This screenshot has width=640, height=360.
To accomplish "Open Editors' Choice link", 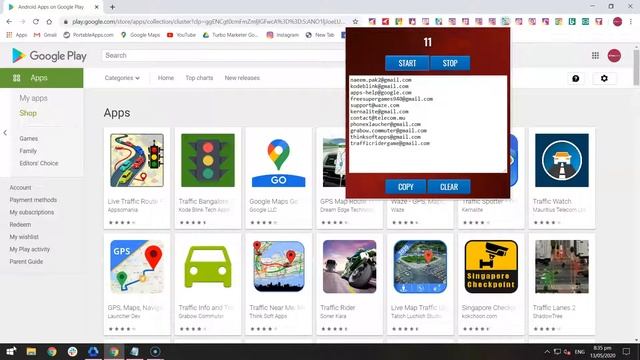I will (39, 163).
